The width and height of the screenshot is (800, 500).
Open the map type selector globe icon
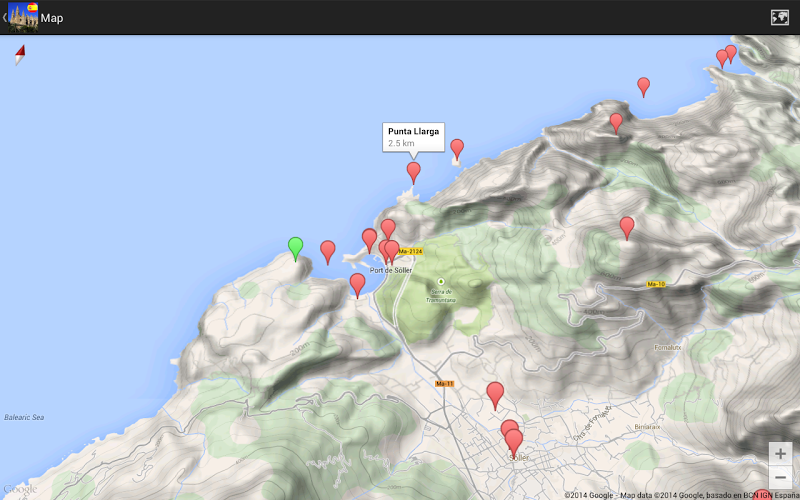coord(780,17)
